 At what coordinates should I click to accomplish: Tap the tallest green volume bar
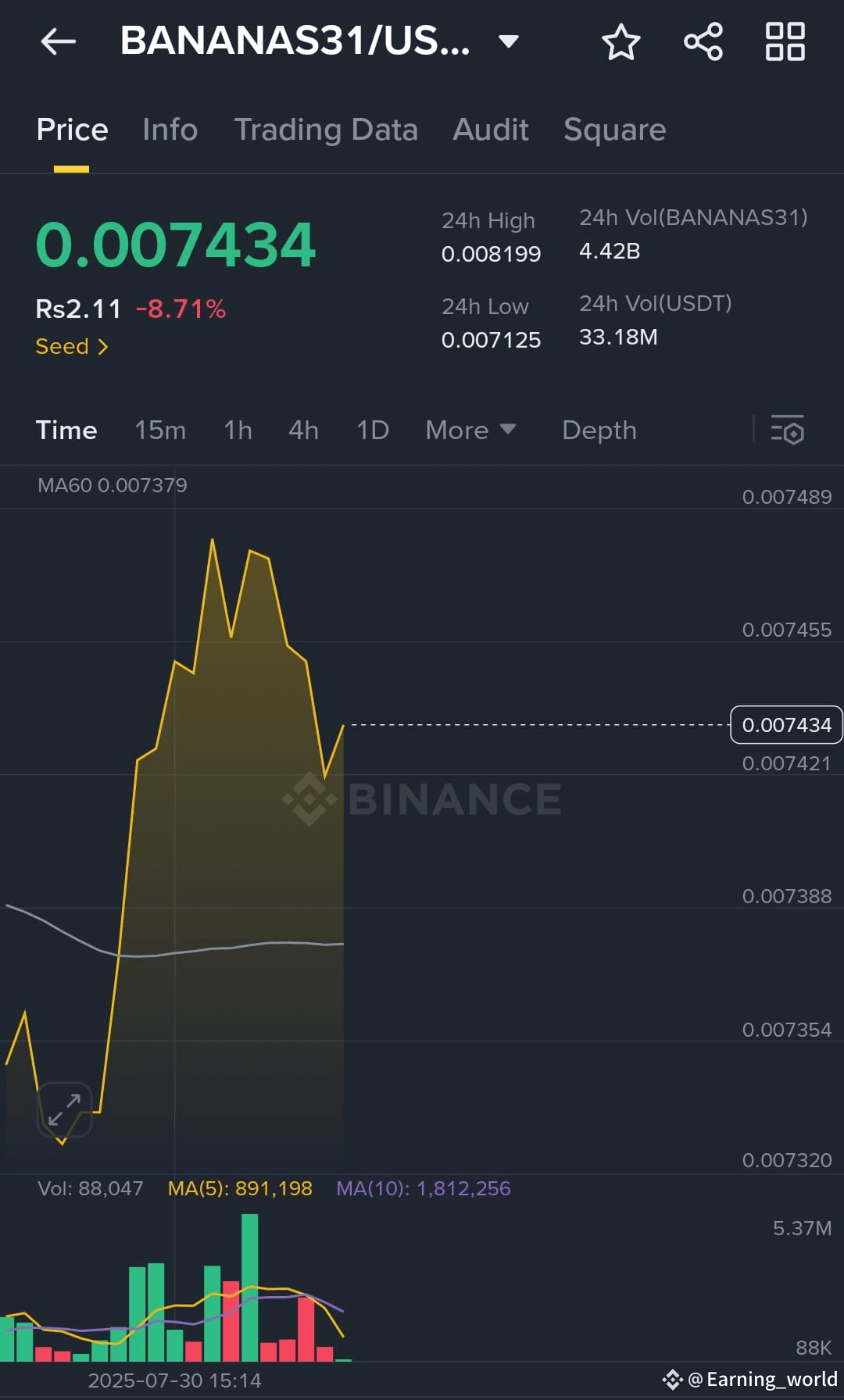tap(250, 1287)
